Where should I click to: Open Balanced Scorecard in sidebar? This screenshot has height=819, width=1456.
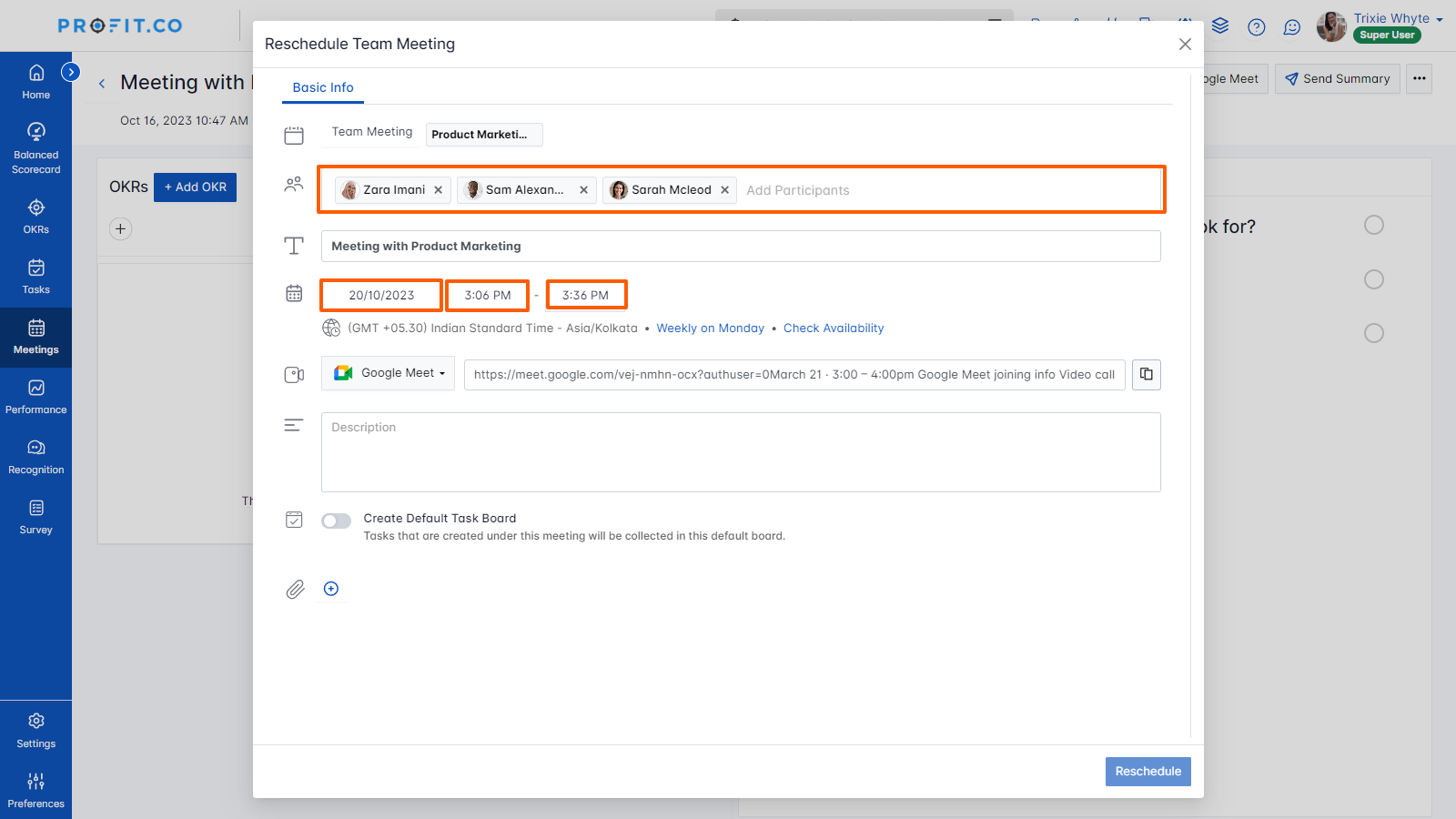pos(36,148)
